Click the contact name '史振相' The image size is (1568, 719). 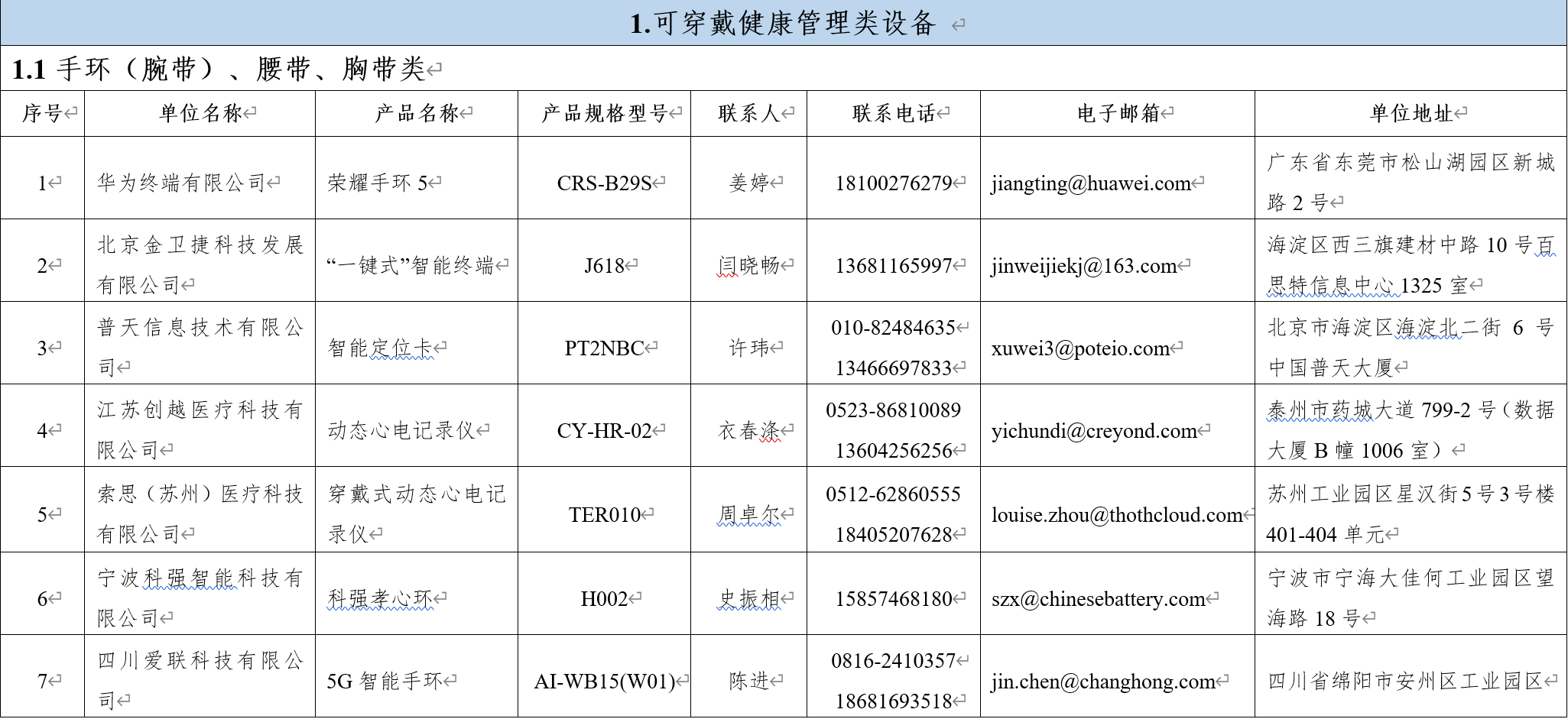click(749, 598)
